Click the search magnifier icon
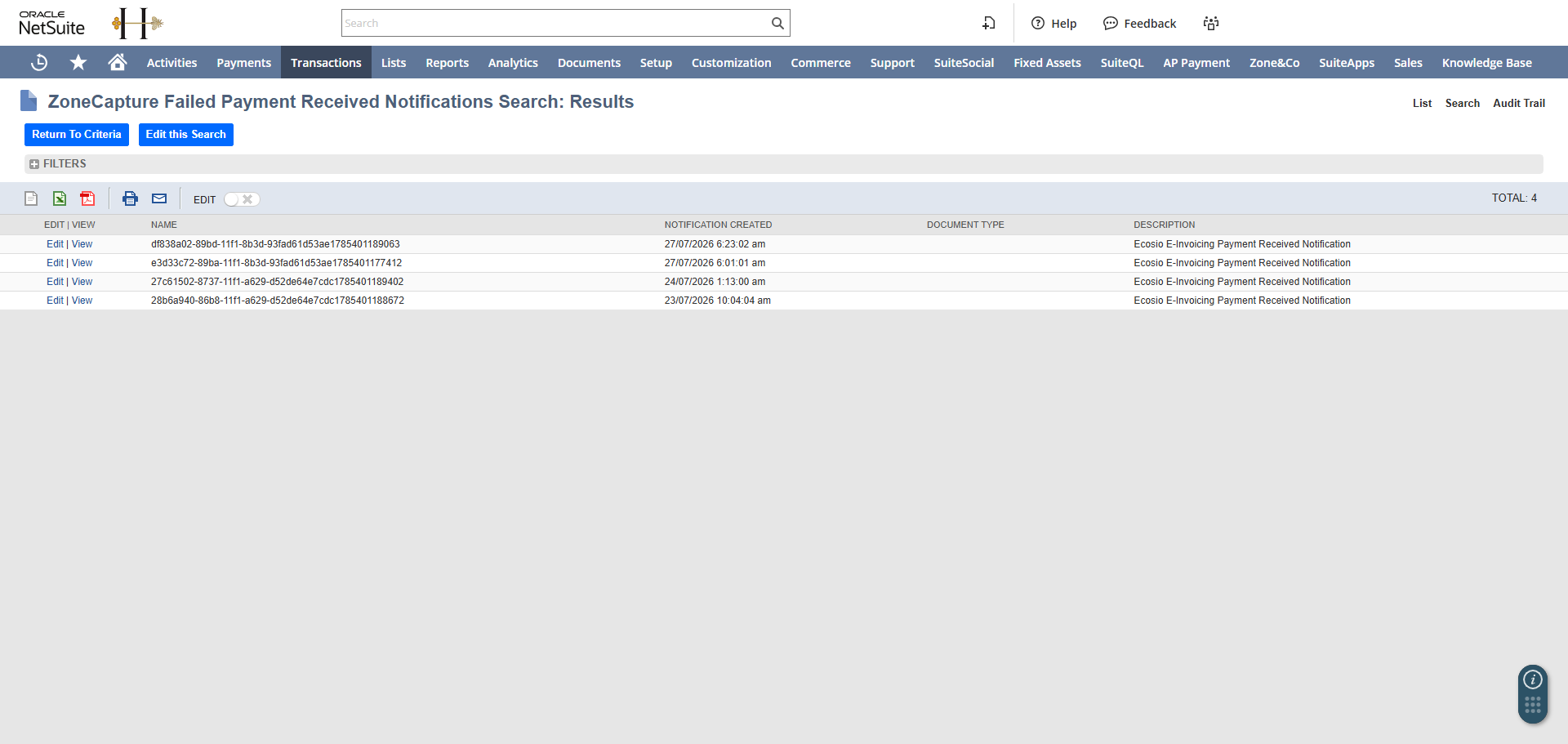 click(x=777, y=23)
